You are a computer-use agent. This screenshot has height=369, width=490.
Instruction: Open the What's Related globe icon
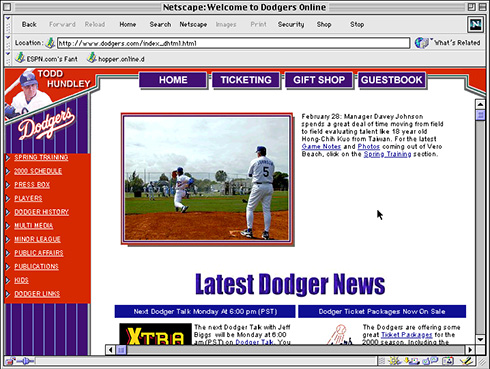[x=422, y=43]
